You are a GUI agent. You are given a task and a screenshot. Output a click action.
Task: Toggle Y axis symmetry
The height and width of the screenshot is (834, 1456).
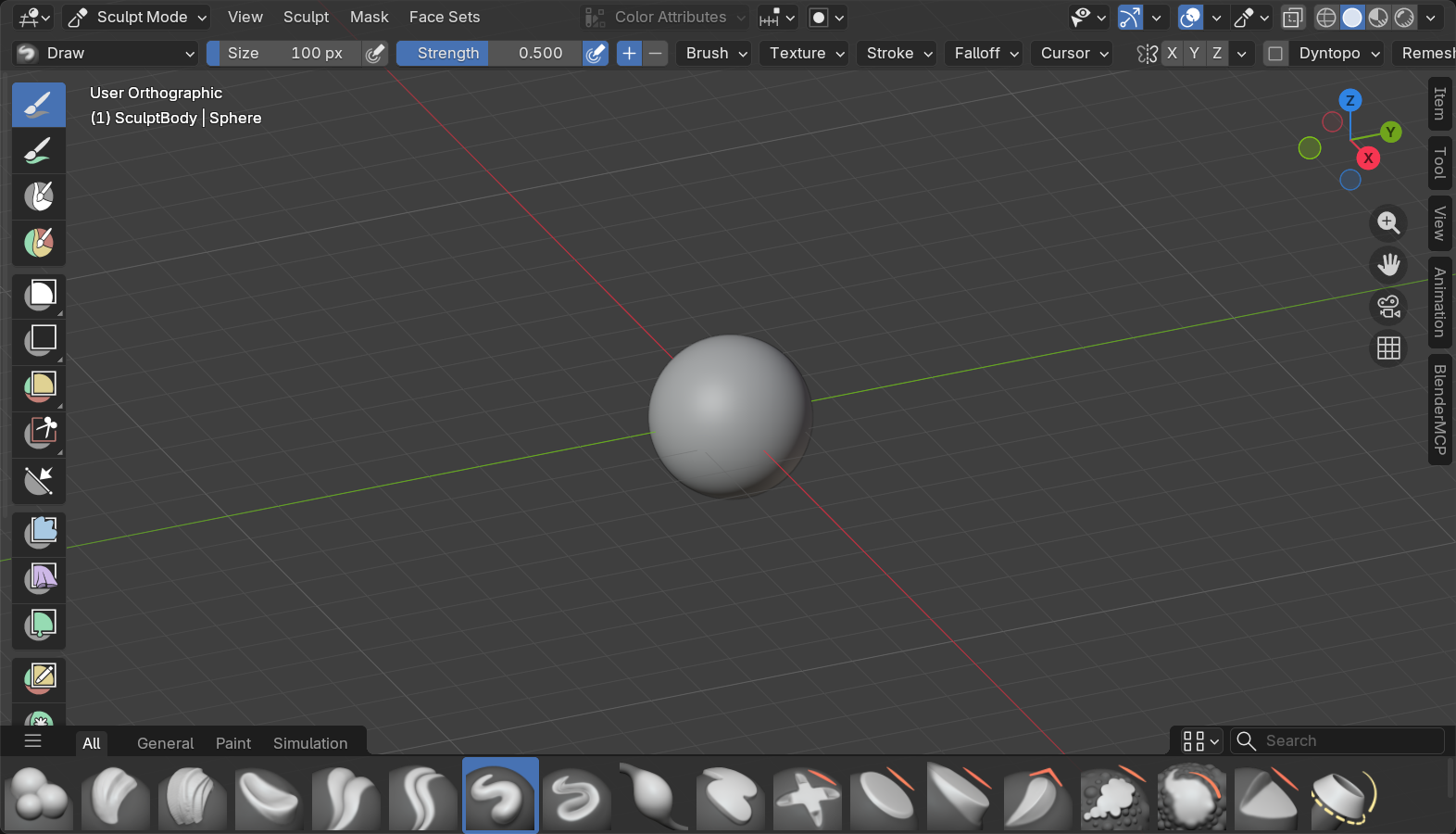[1194, 54]
